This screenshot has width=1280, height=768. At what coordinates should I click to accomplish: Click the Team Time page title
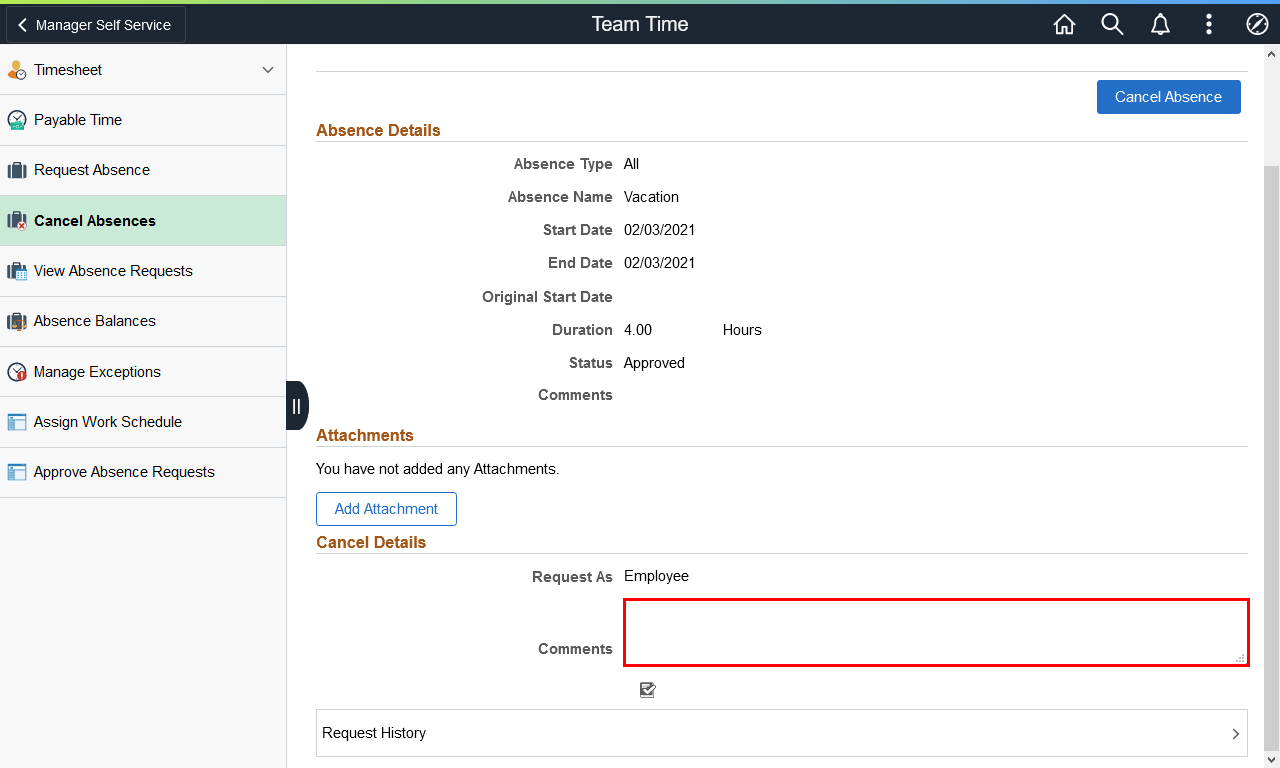(x=640, y=24)
